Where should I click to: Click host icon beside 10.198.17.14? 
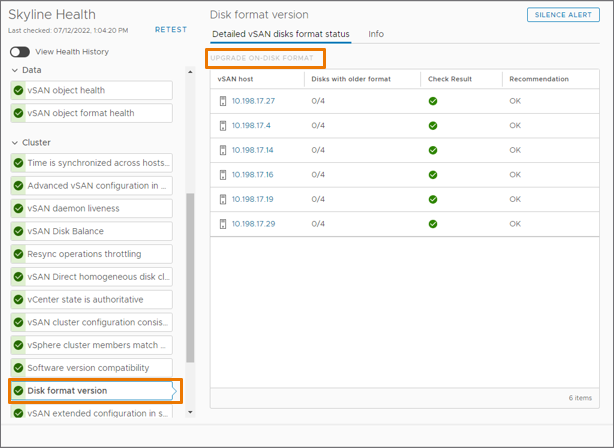[223, 150]
